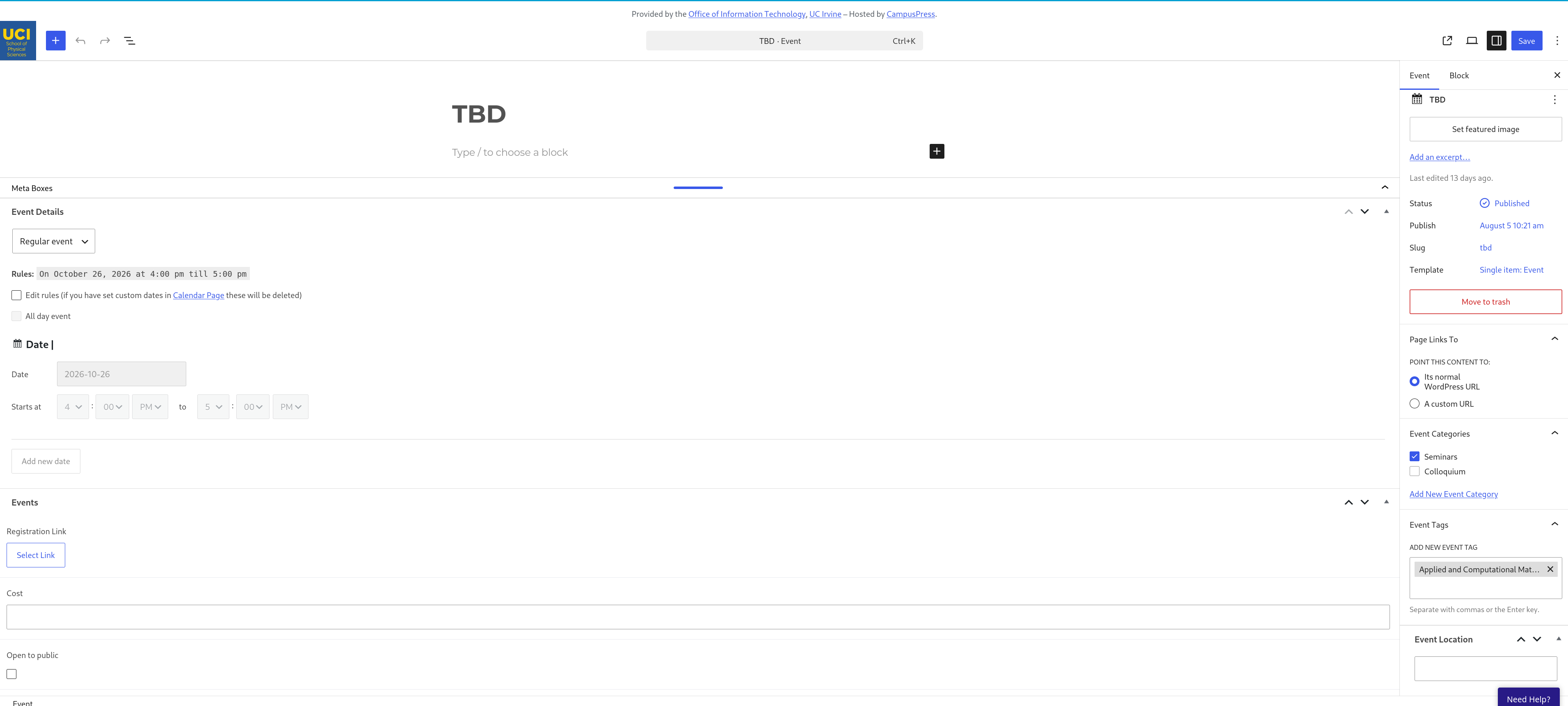
Task: Open event in new tab icon
Action: 1447,41
